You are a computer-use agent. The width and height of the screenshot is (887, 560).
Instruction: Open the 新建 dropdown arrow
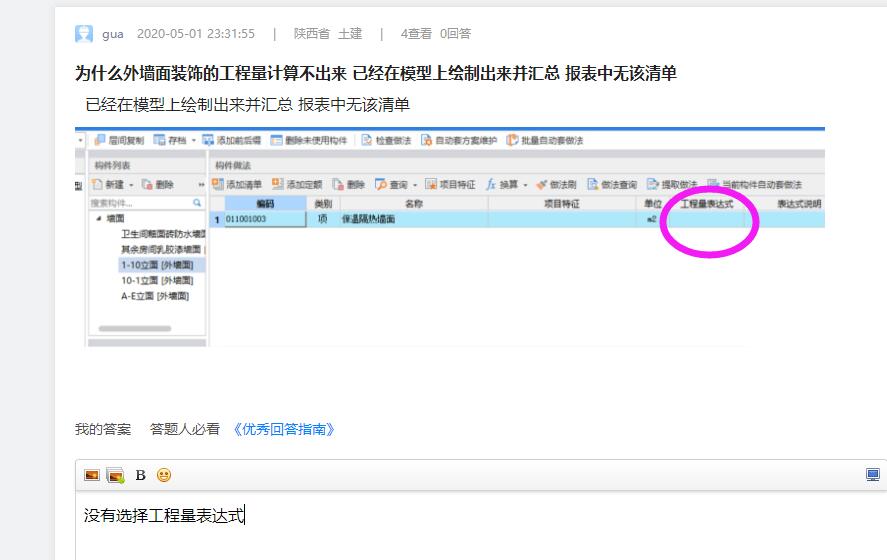131,185
